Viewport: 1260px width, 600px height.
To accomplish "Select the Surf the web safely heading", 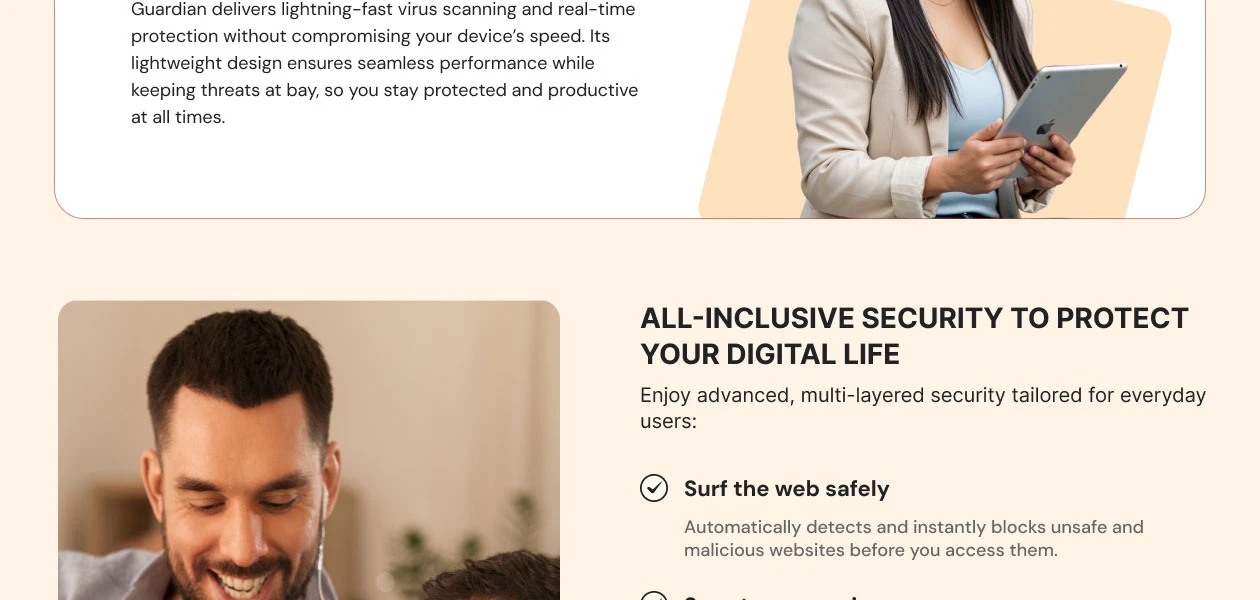I will [786, 489].
